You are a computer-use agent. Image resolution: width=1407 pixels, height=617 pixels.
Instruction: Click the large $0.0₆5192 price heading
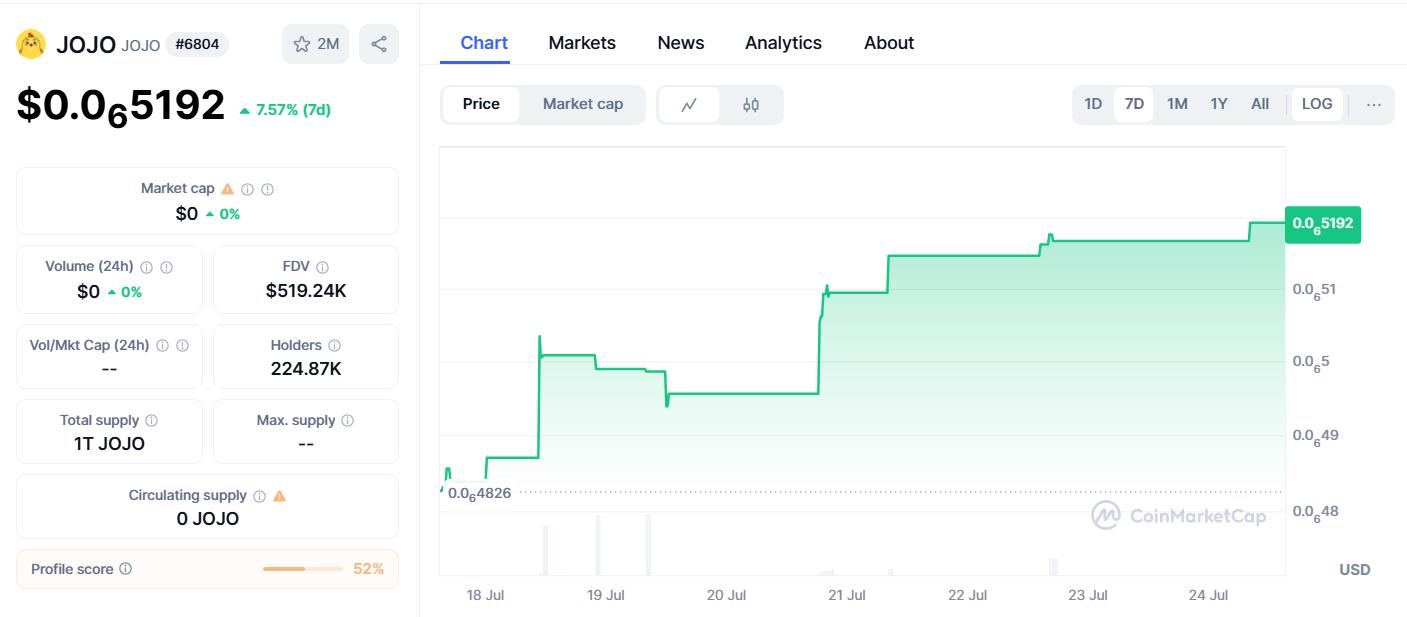pyautogui.click(x=121, y=106)
